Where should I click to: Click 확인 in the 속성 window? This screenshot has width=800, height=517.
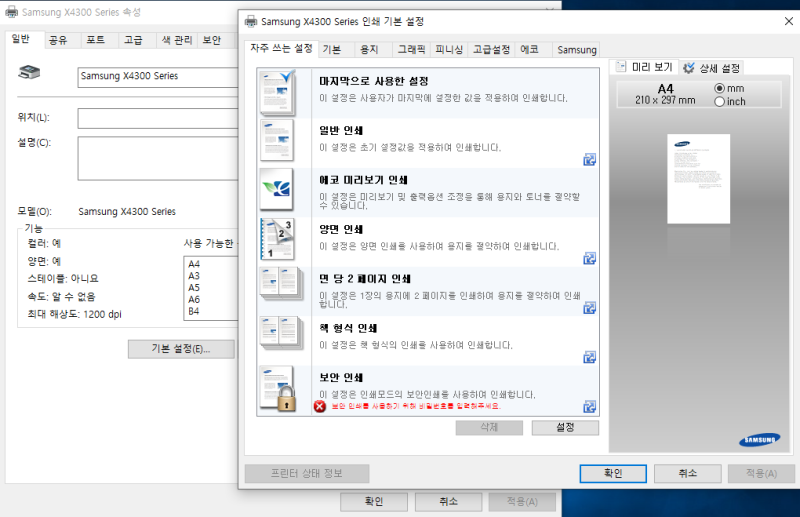point(374,502)
